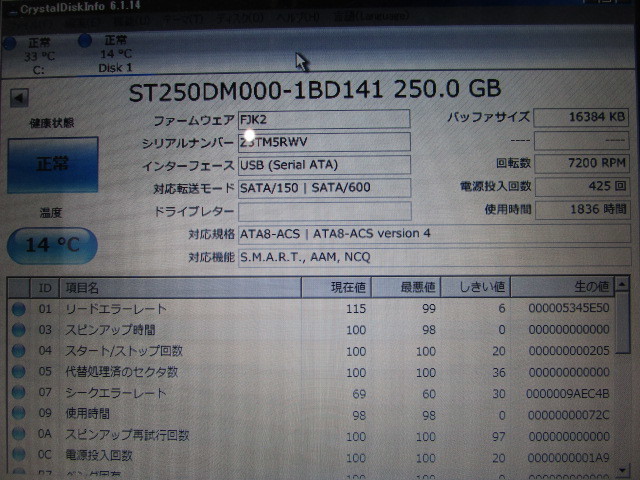The width and height of the screenshot is (640, 480).
Task: Click the しきい値 column header
Action: click(476, 287)
